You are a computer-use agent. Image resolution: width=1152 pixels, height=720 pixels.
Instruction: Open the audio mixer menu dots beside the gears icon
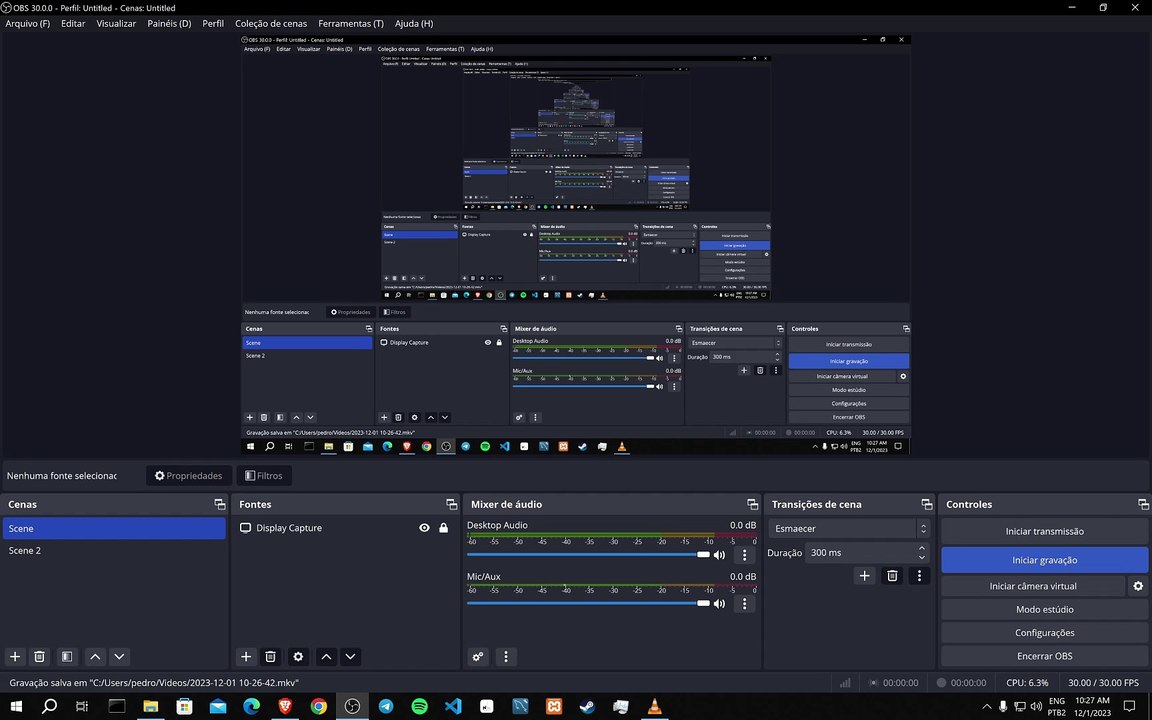point(505,656)
